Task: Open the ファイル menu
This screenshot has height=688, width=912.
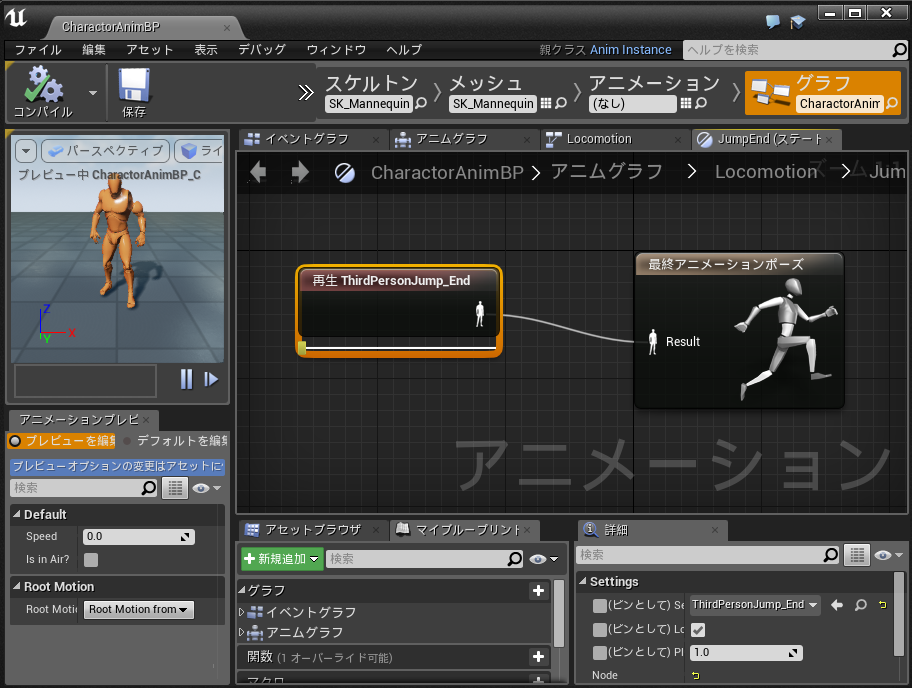Action: click(38, 50)
